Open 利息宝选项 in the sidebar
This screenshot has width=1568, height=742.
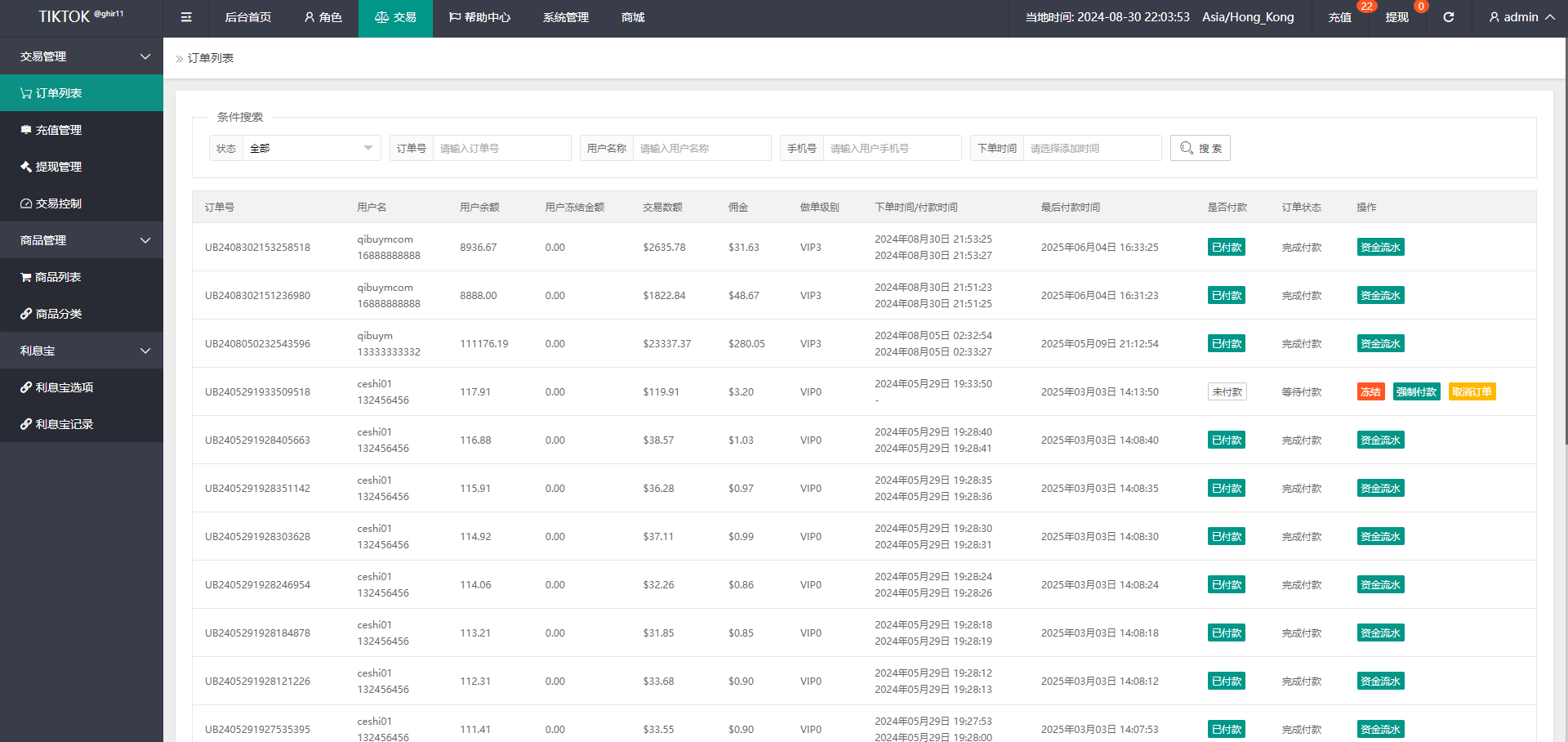click(64, 387)
